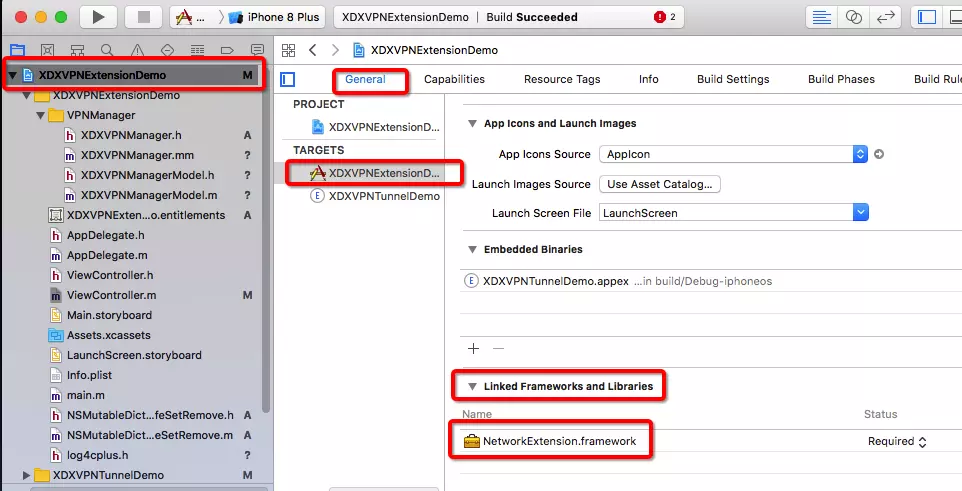Click the Use Asset Catalog button
Image resolution: width=962 pixels, height=491 pixels.
(659, 184)
